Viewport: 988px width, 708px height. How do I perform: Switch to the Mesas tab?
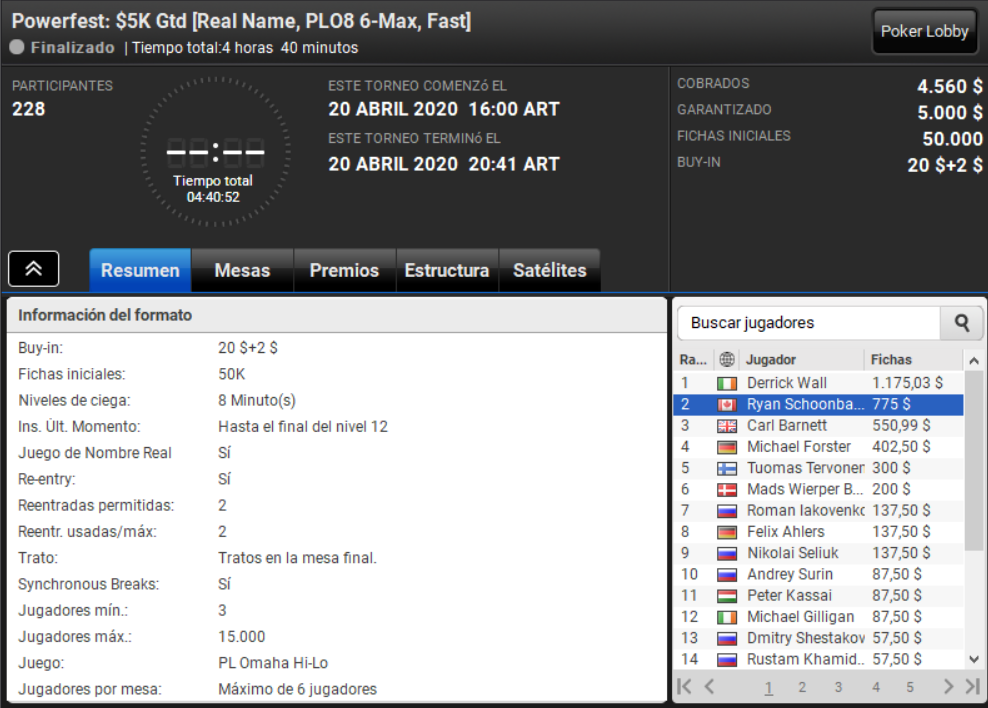[242, 270]
